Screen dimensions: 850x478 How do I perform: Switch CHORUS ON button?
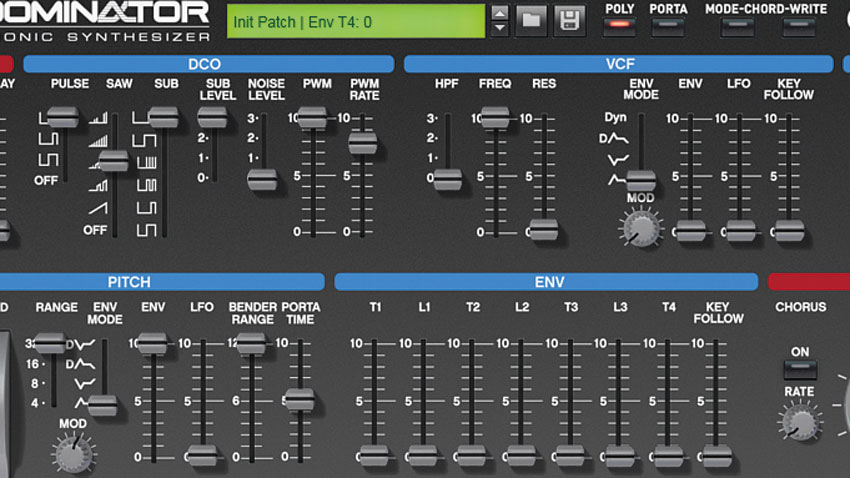[800, 369]
